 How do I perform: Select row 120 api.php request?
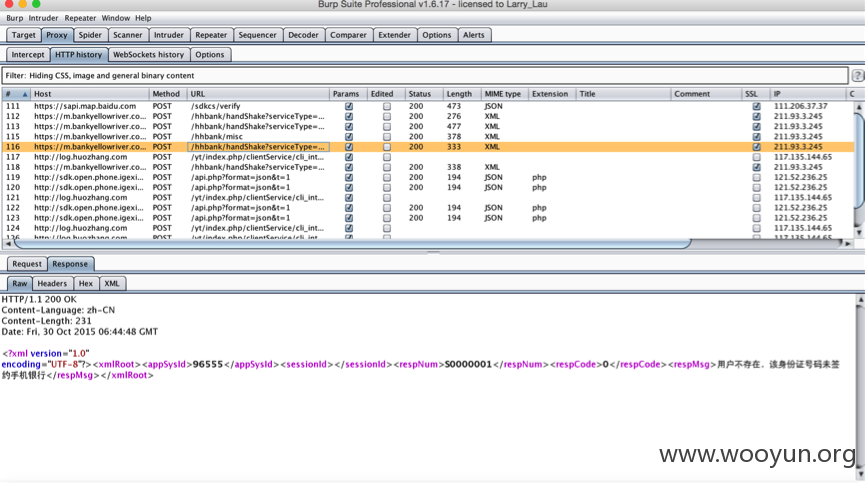click(428, 187)
